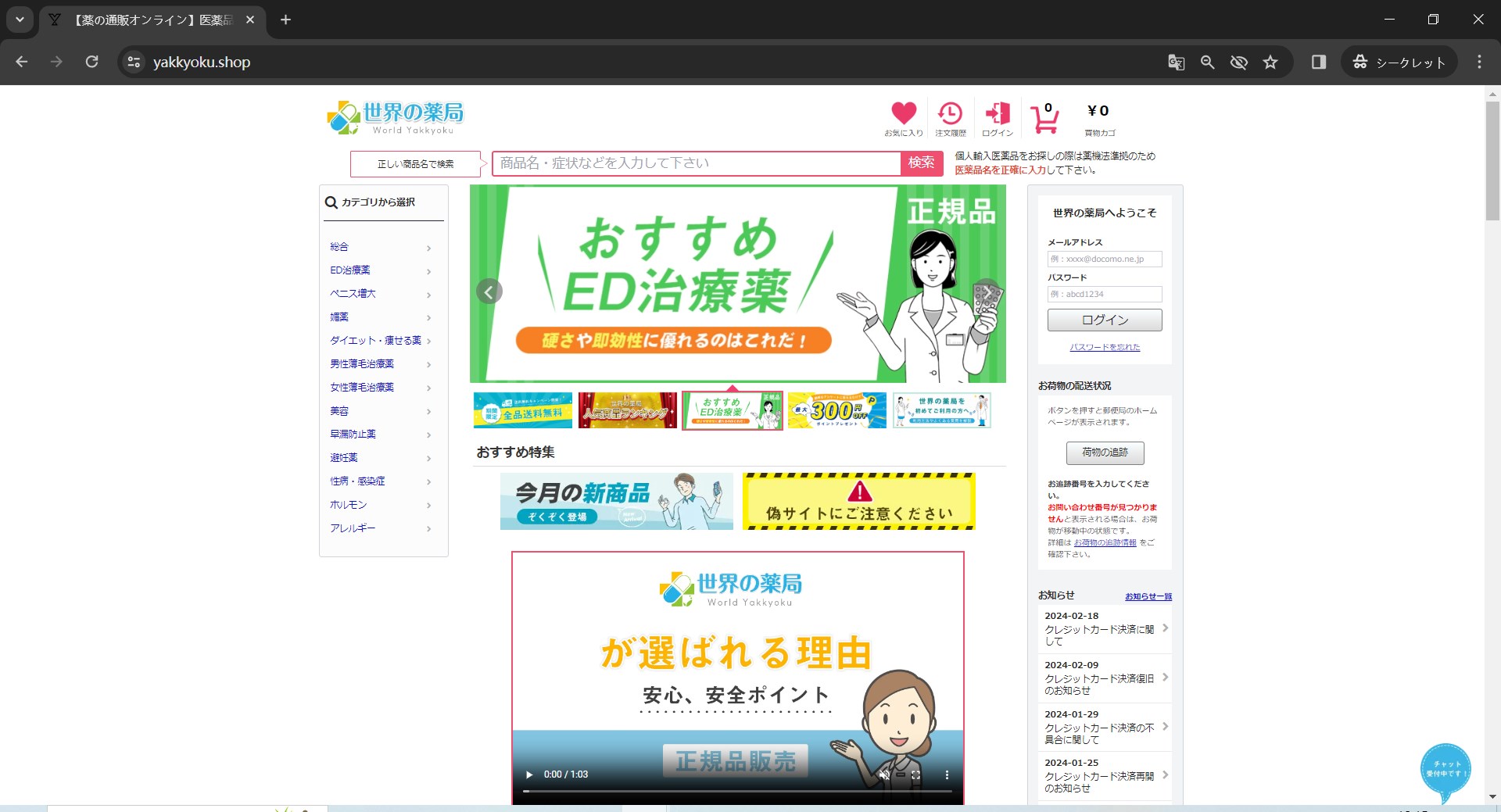This screenshot has width=1501, height=812.
Task: Select 避妊薬 category
Action: [x=382, y=458]
